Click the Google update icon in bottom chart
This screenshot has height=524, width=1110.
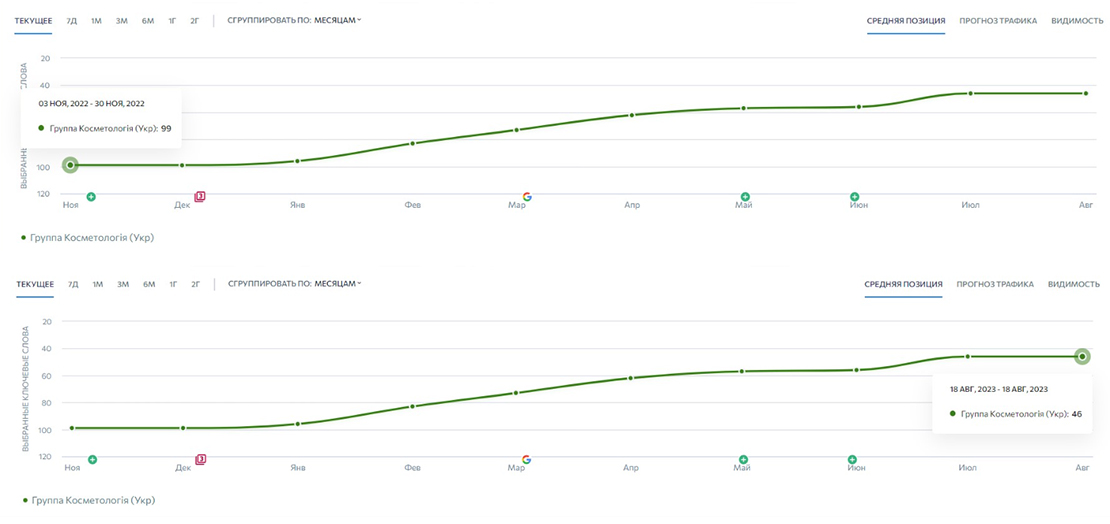(x=526, y=459)
